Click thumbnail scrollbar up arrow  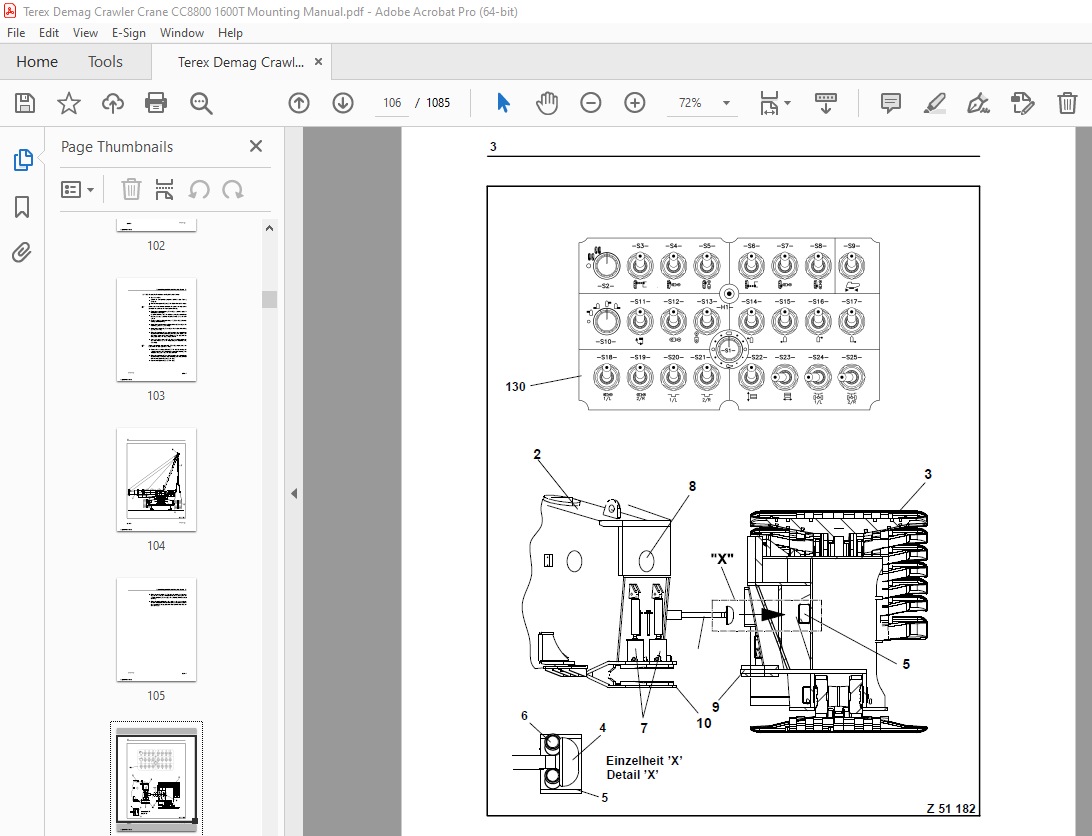270,229
